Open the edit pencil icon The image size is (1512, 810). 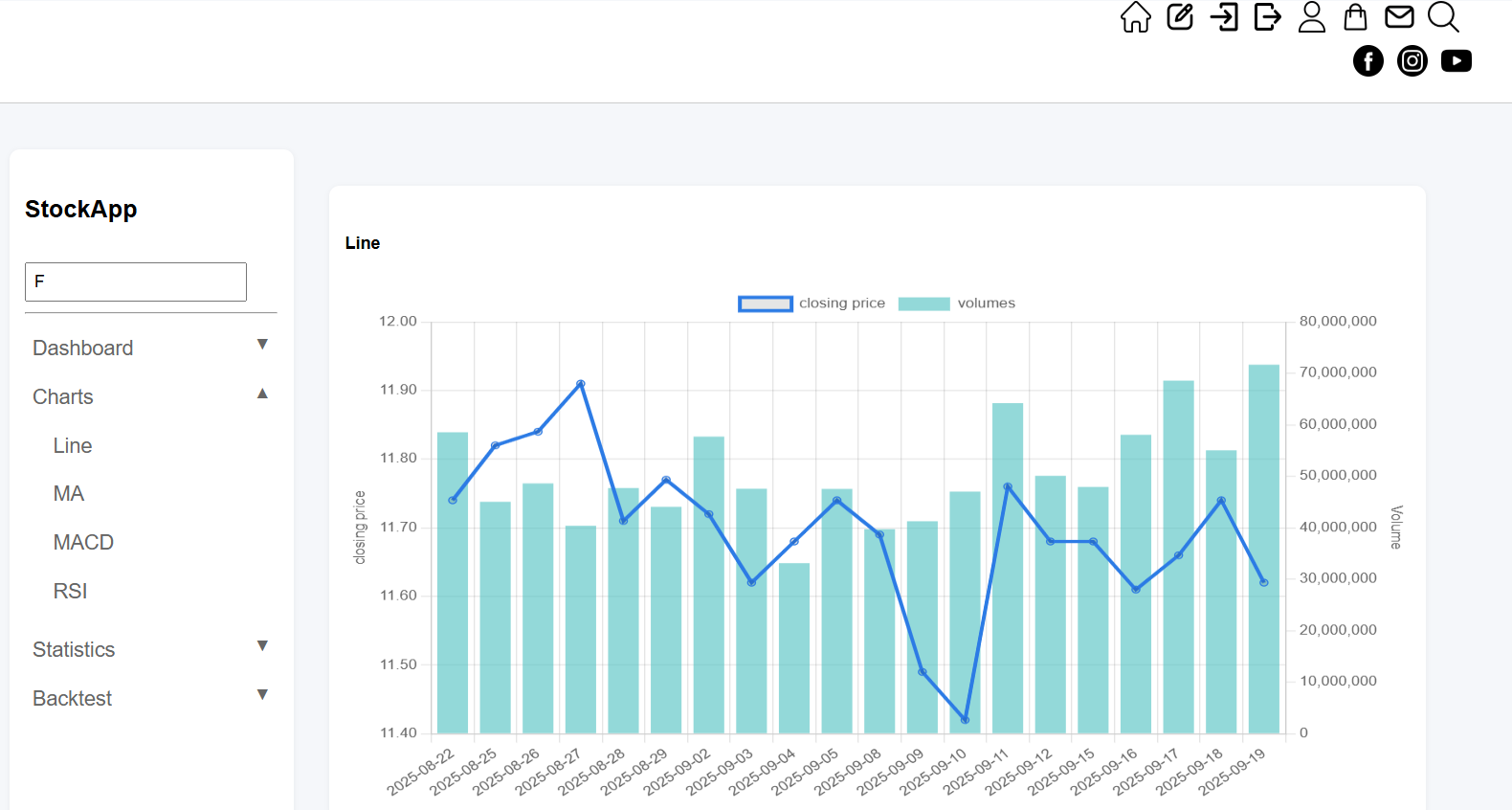[1180, 17]
